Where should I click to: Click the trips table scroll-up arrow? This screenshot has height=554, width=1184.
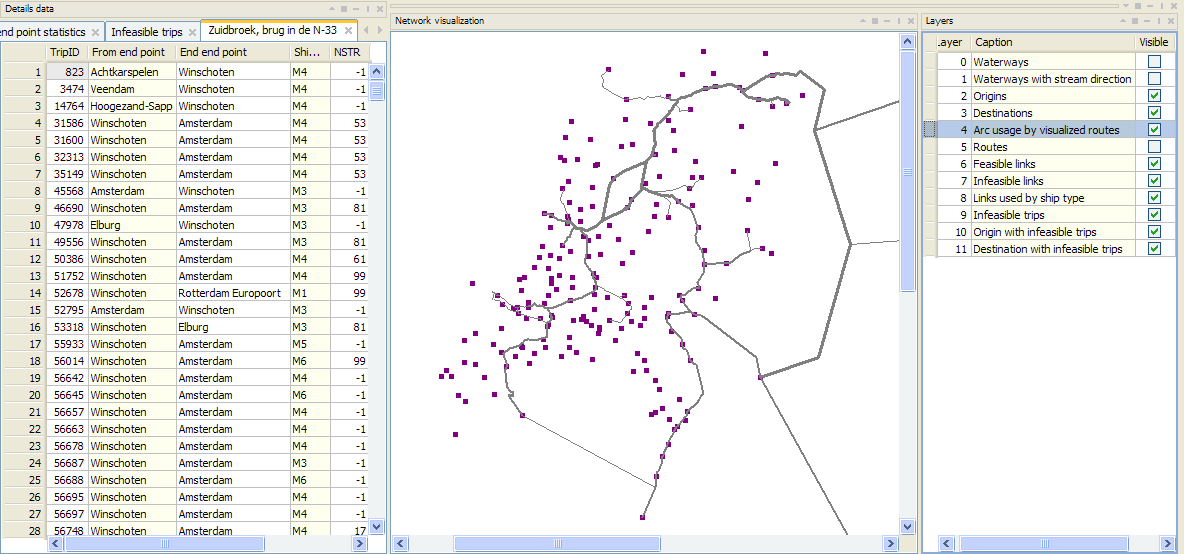[x=377, y=72]
